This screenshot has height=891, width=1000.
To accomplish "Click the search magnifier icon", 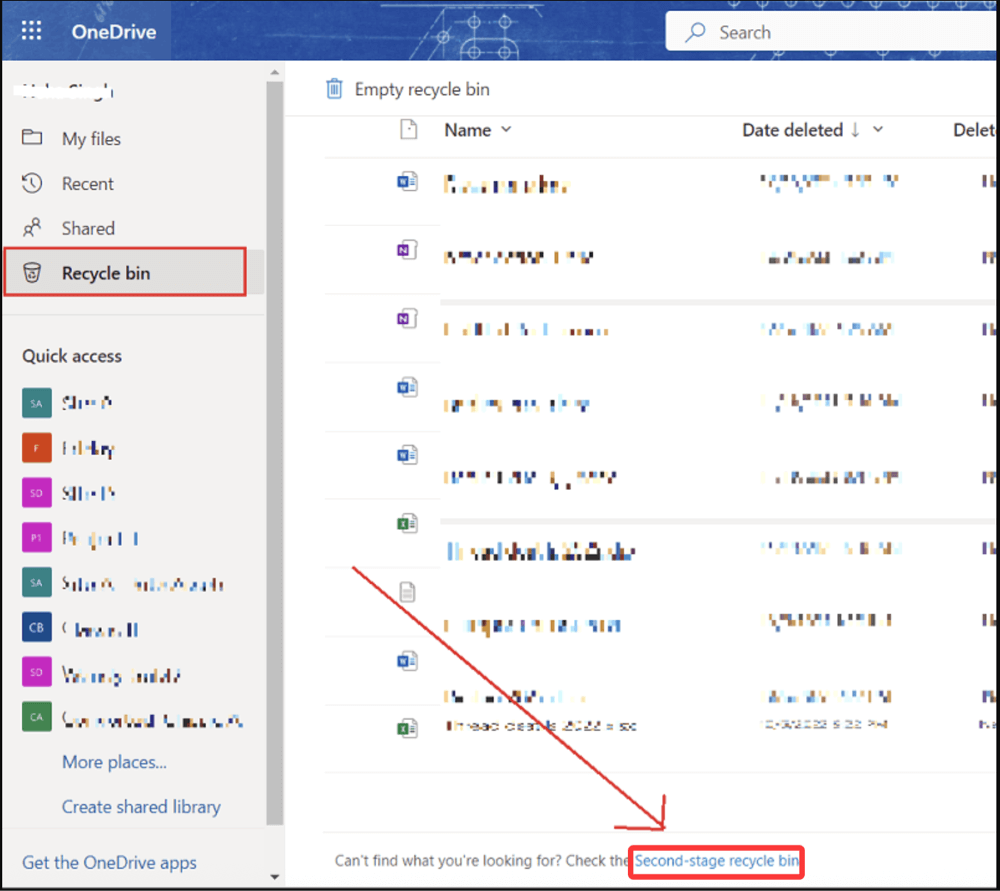I will 694,31.
